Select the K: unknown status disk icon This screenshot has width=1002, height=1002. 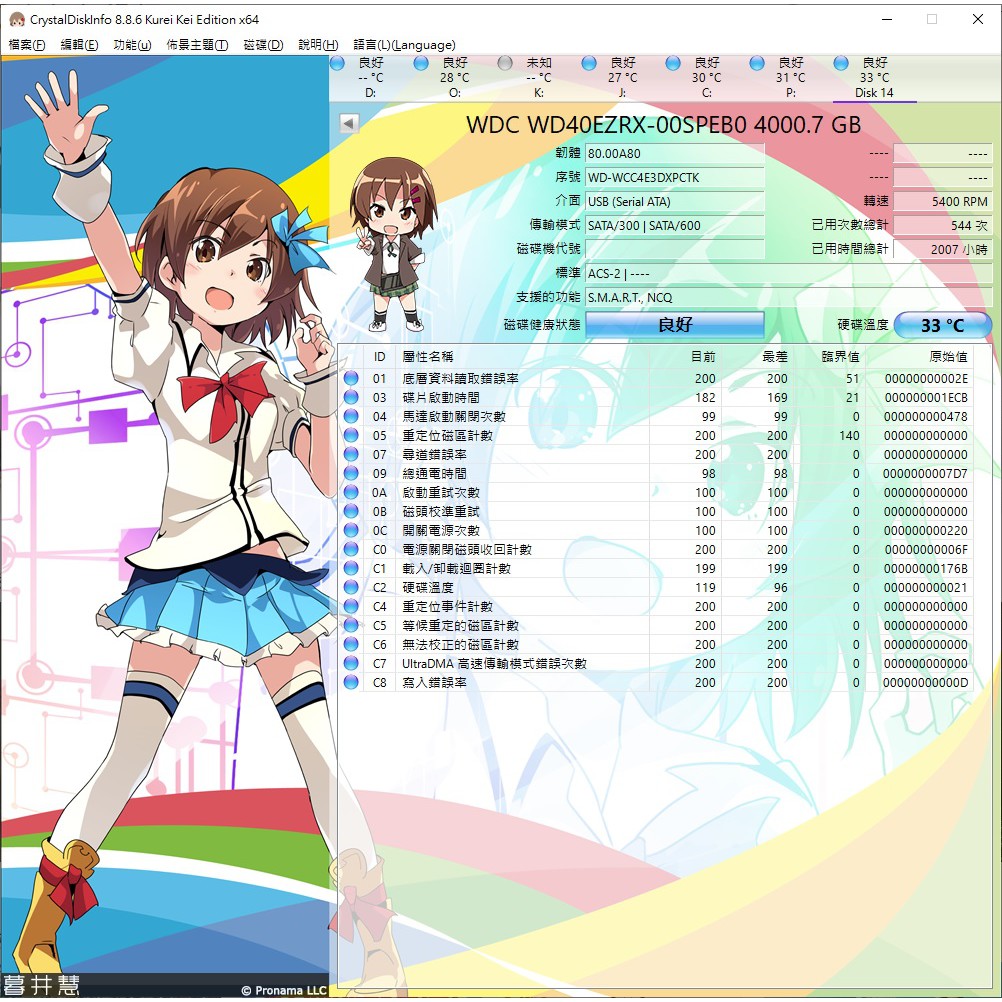(505, 64)
